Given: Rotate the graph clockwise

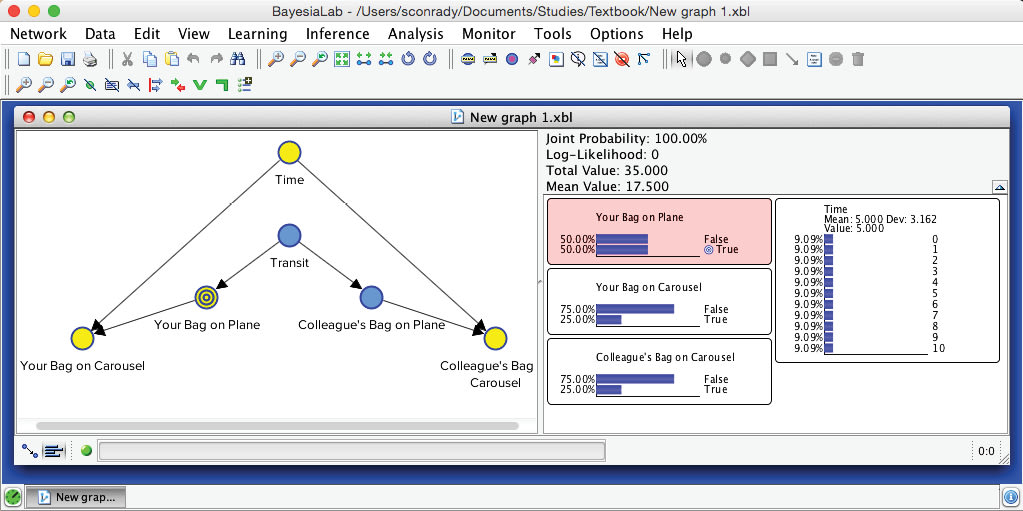Looking at the screenshot, I should [430, 59].
